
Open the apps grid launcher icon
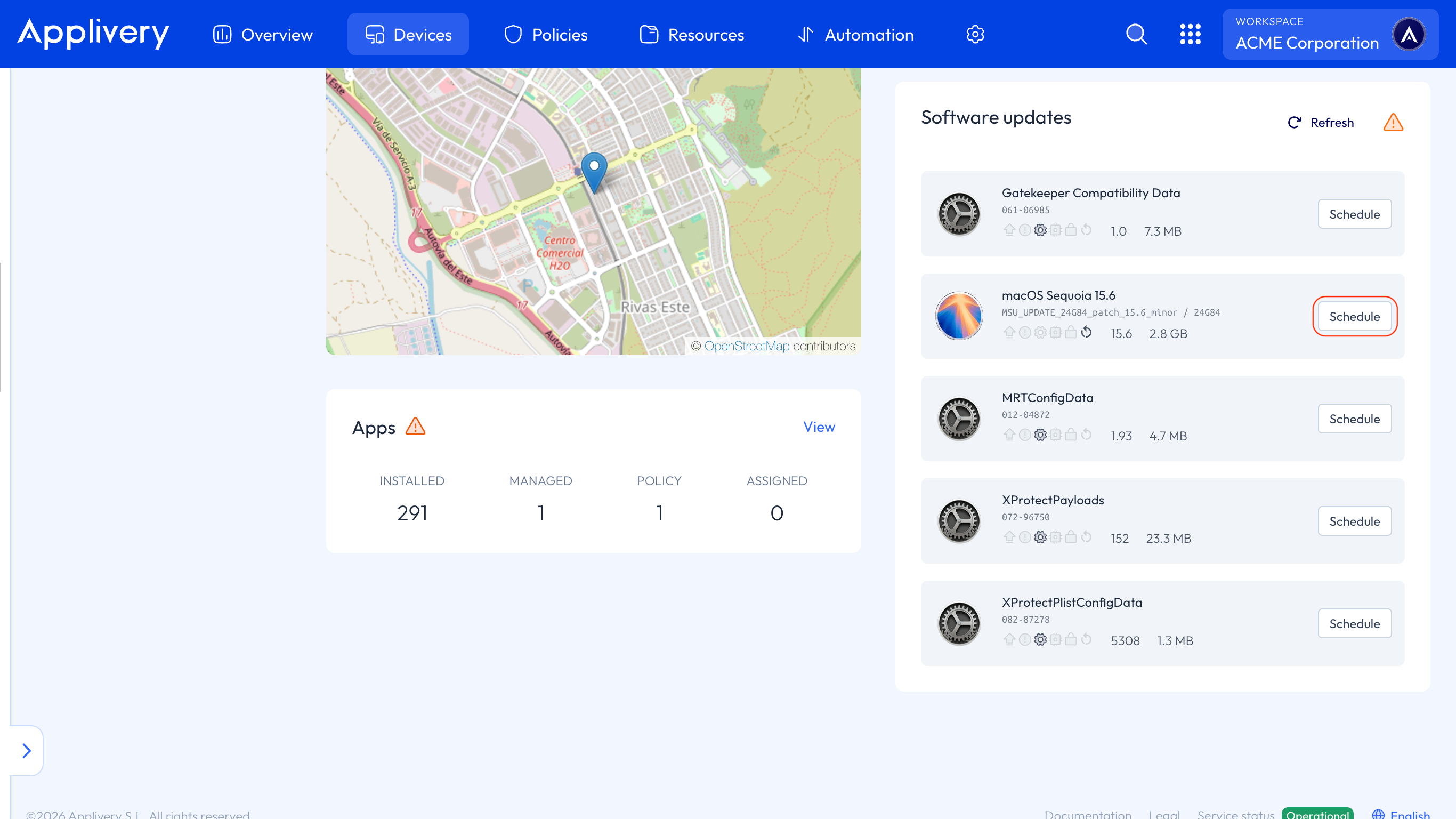click(x=1190, y=35)
